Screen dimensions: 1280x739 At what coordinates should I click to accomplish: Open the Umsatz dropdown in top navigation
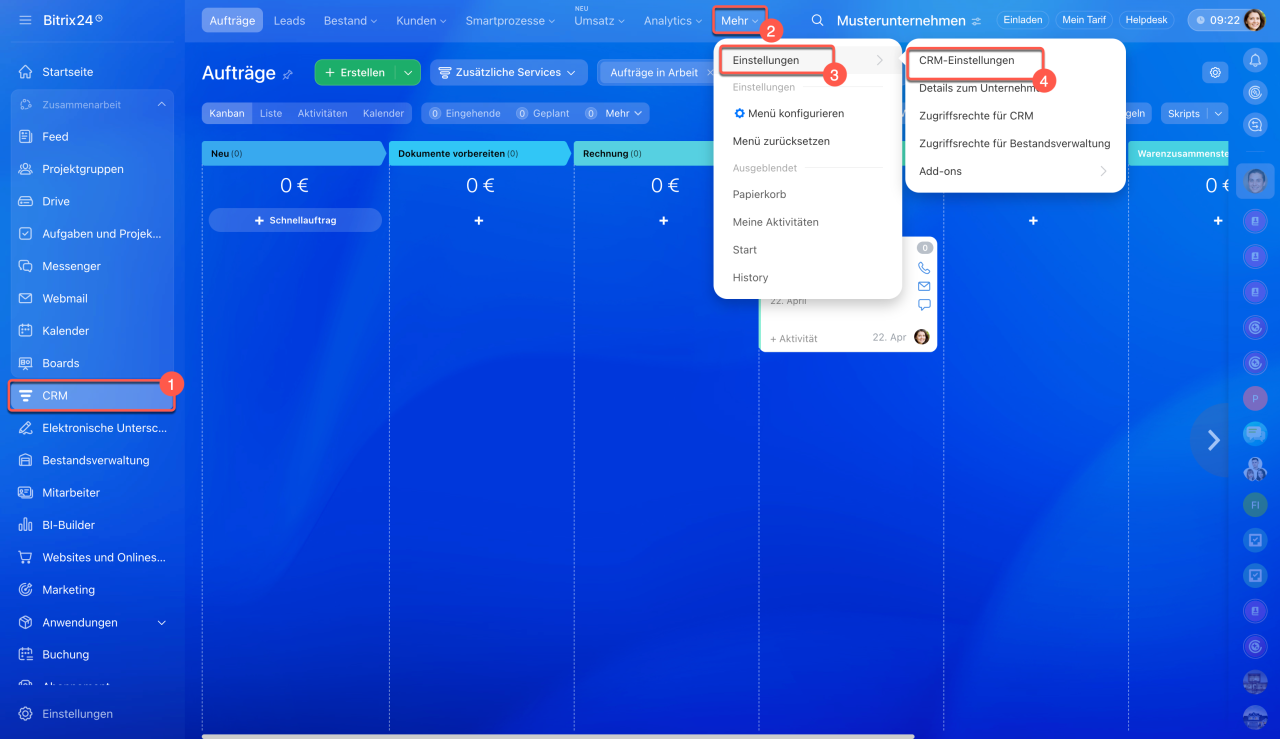click(x=599, y=20)
